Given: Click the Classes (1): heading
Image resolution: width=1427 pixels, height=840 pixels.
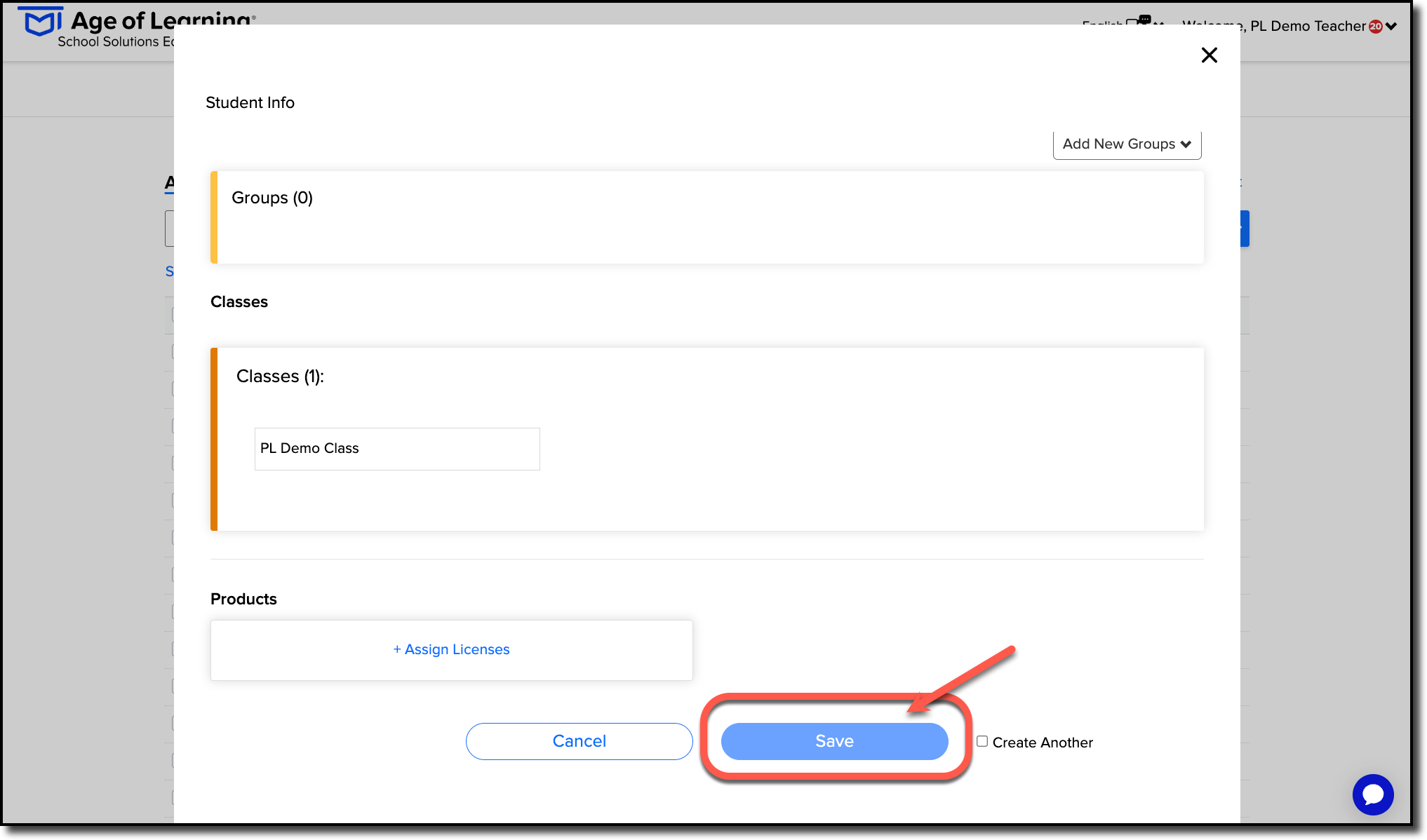Looking at the screenshot, I should [280, 377].
